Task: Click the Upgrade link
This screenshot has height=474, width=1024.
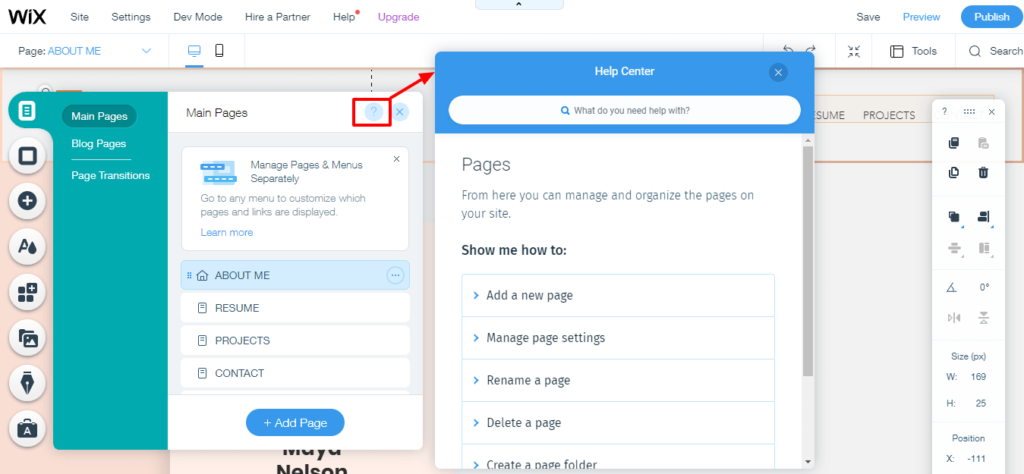Action: [398, 17]
